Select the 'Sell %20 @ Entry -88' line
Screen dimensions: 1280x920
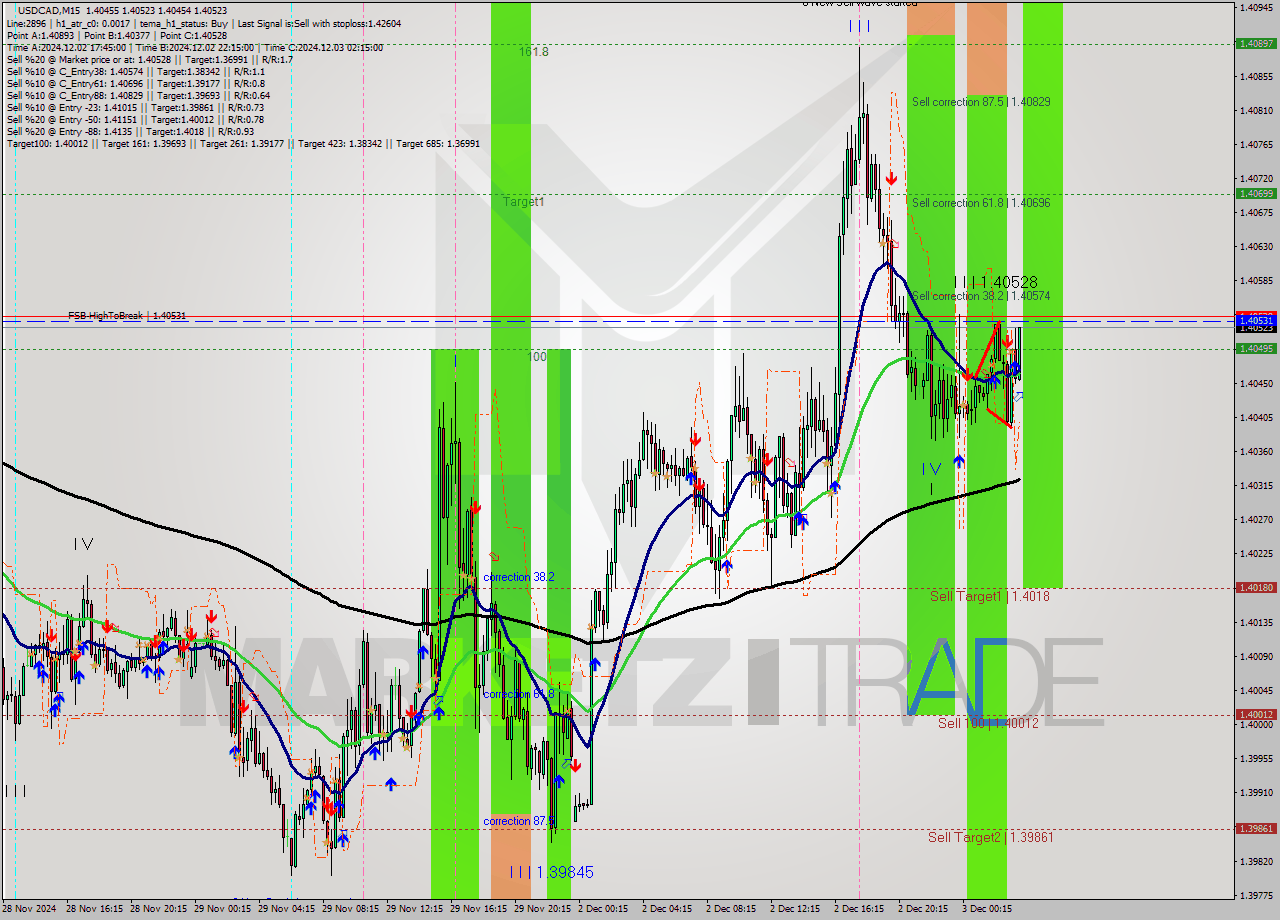point(130,131)
